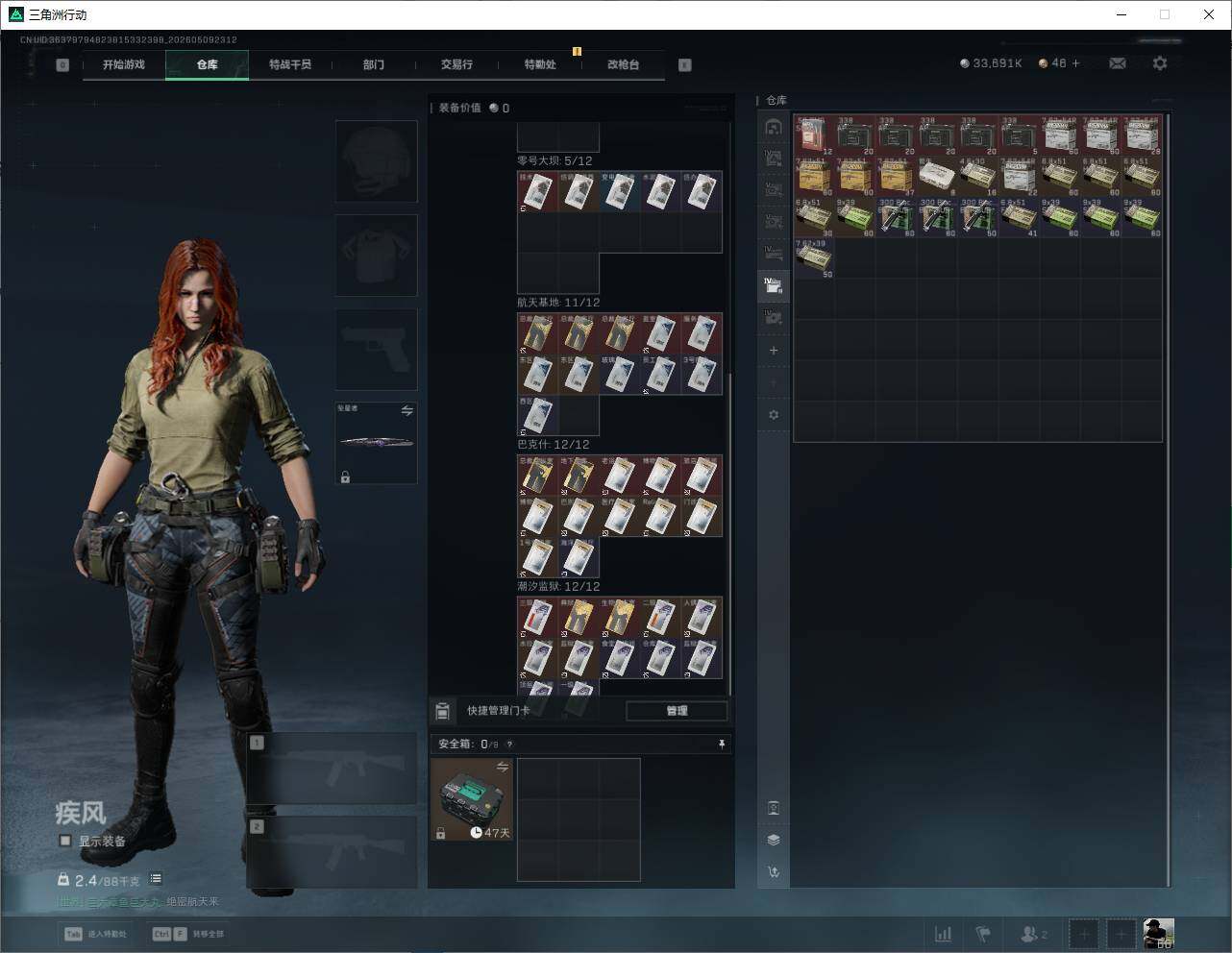Click the 管理 keycard button
The width and height of the screenshot is (1232, 953).
(677, 711)
